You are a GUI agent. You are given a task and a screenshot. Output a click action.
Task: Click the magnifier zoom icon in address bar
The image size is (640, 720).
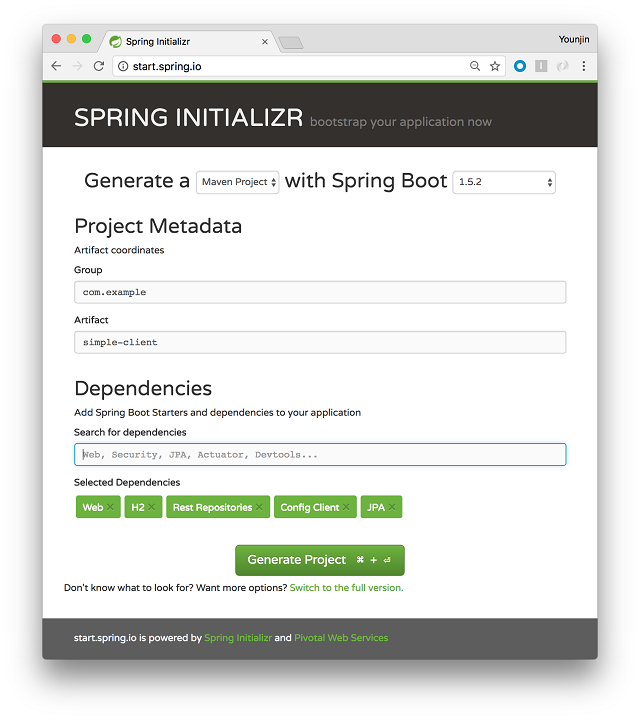coord(475,66)
